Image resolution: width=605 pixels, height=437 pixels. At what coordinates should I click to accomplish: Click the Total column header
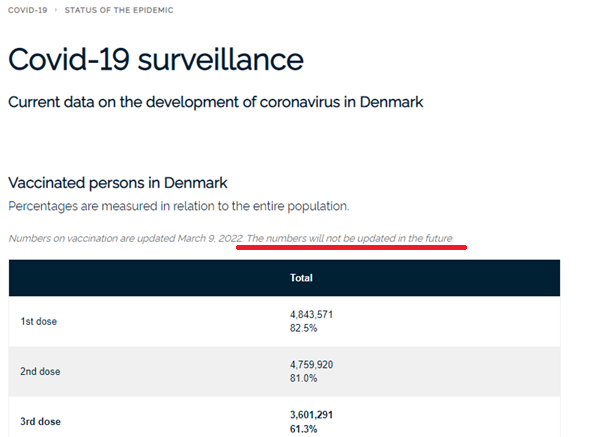click(301, 278)
